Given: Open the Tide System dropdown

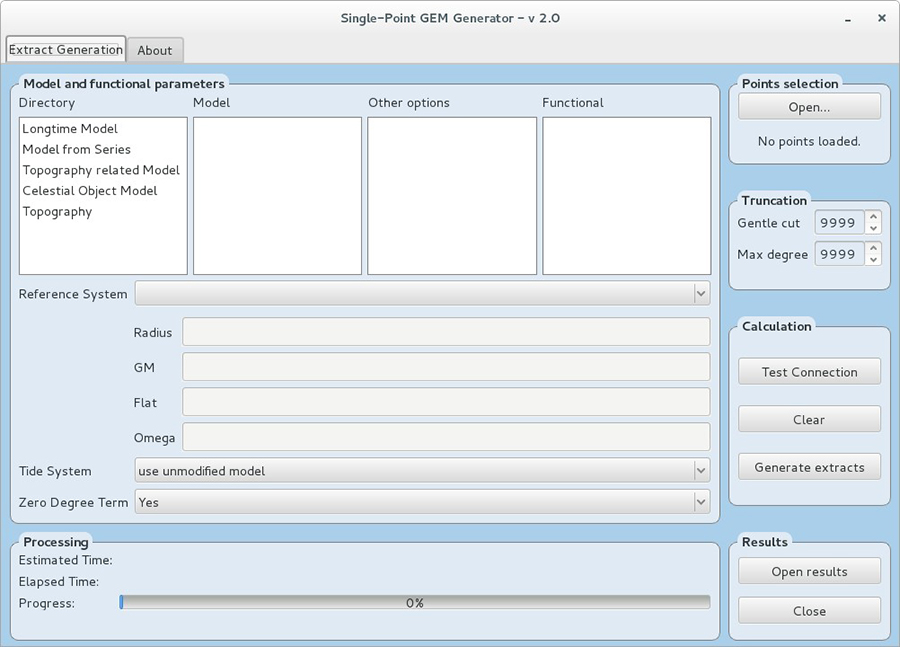Looking at the screenshot, I should click(700, 471).
